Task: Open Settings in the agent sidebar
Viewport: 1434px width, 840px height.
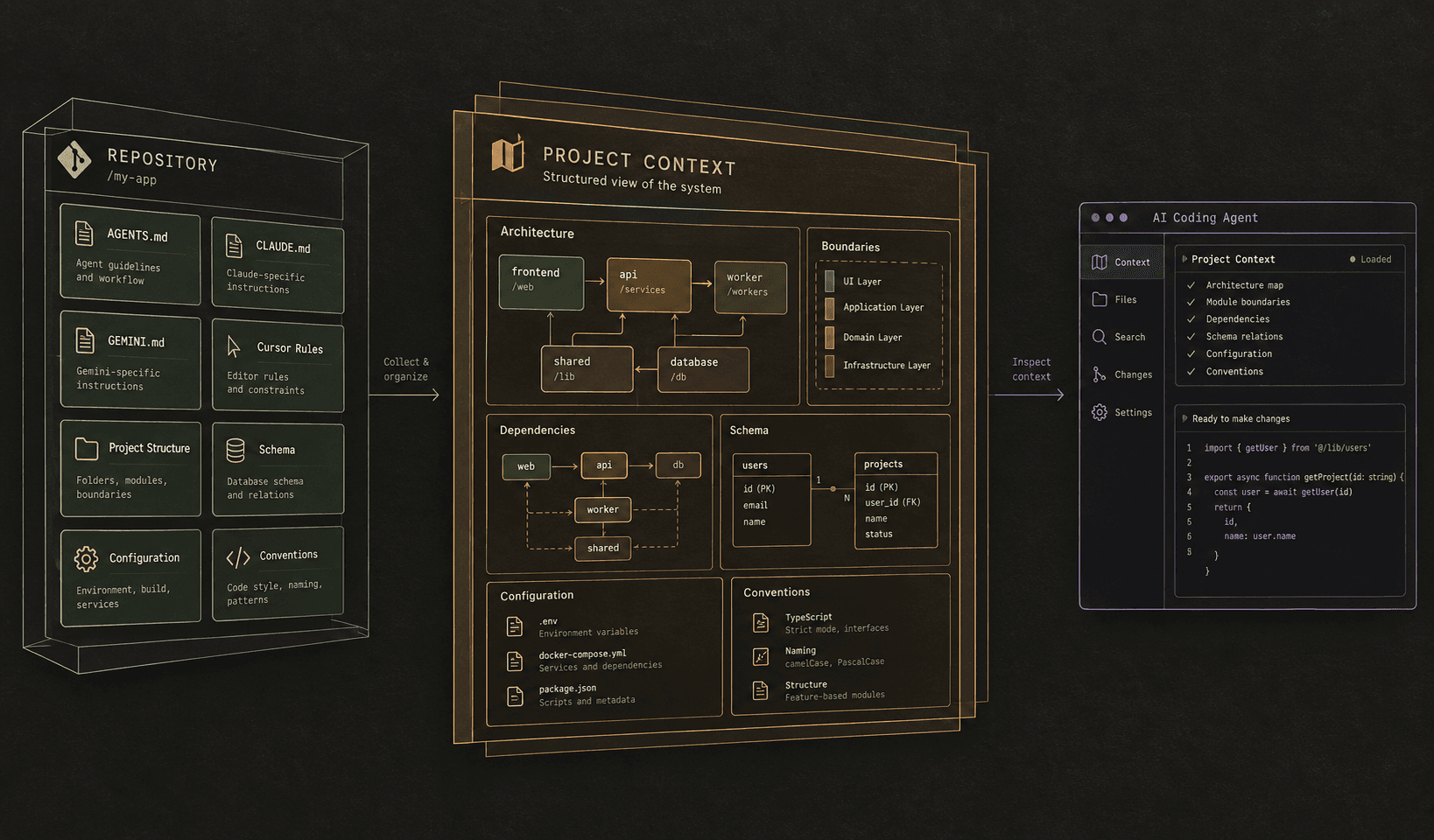Action: point(1121,412)
